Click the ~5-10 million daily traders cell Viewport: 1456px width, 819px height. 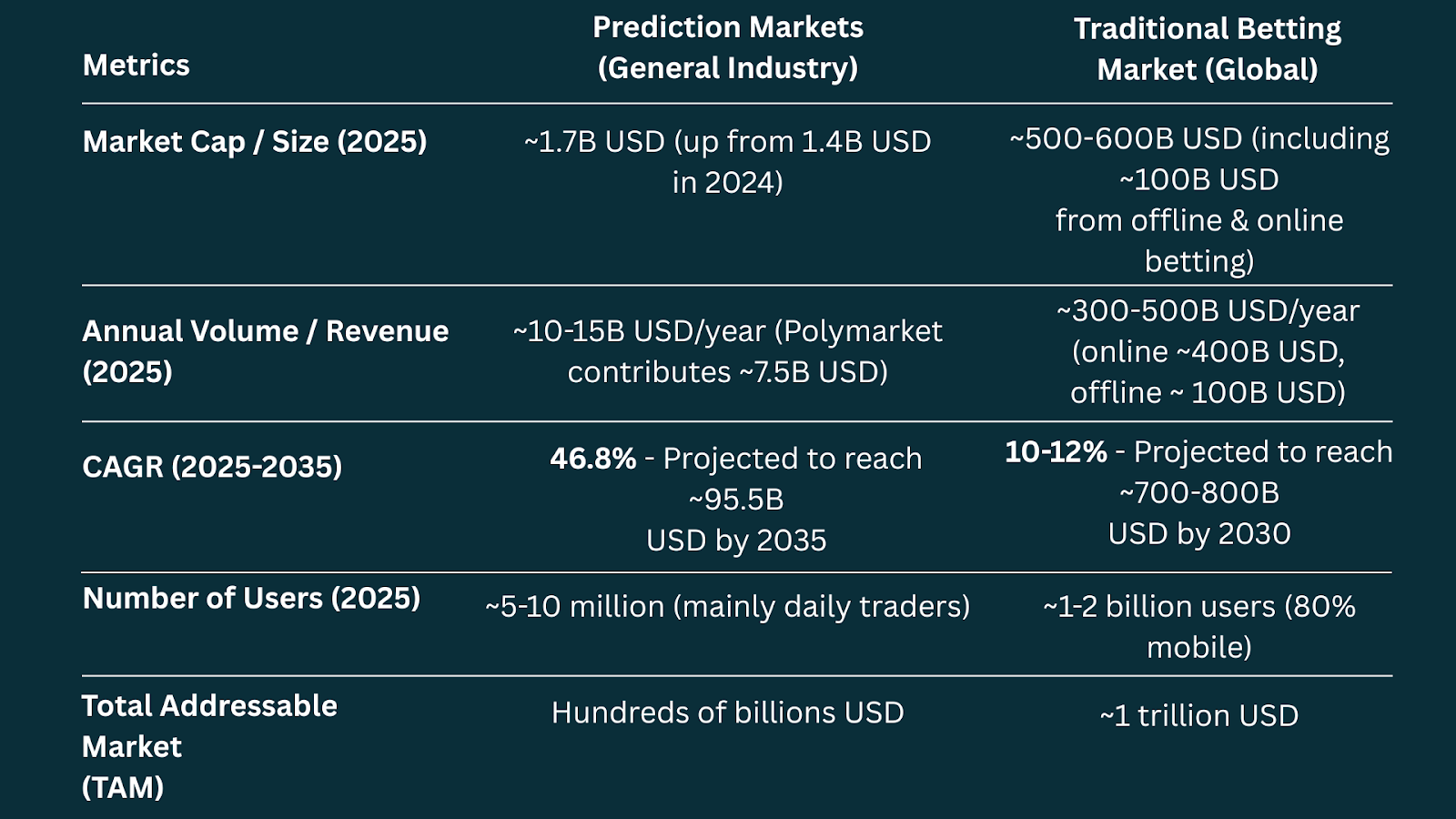point(727,607)
